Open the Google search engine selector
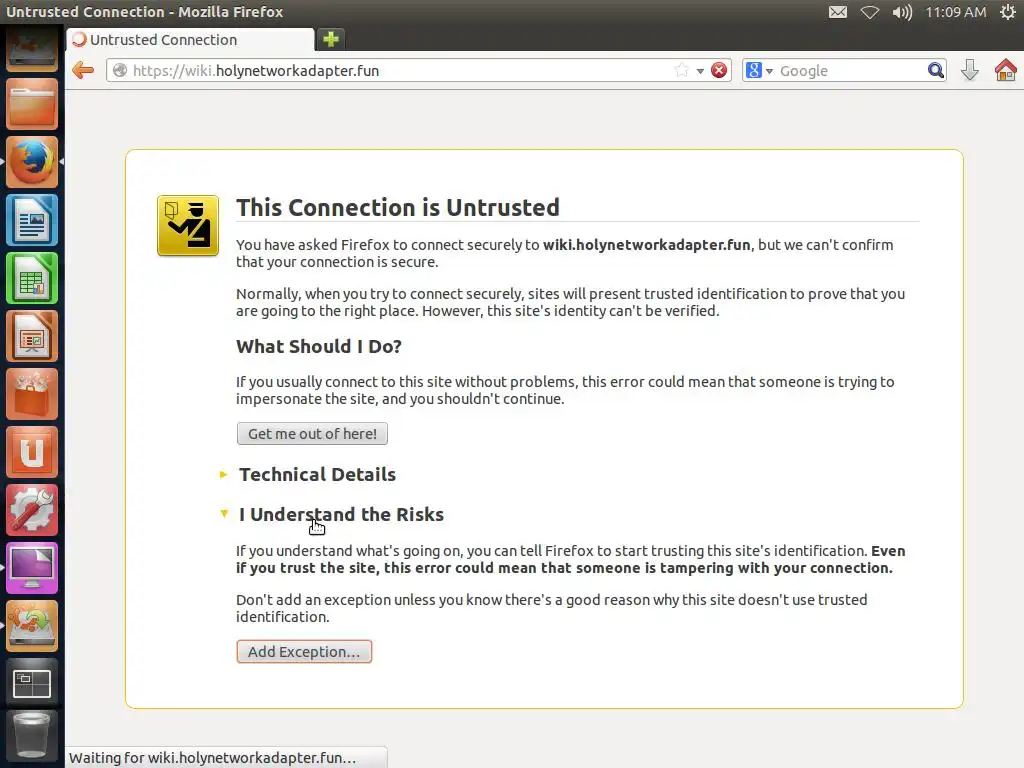The height and width of the screenshot is (768, 1024). tap(759, 71)
